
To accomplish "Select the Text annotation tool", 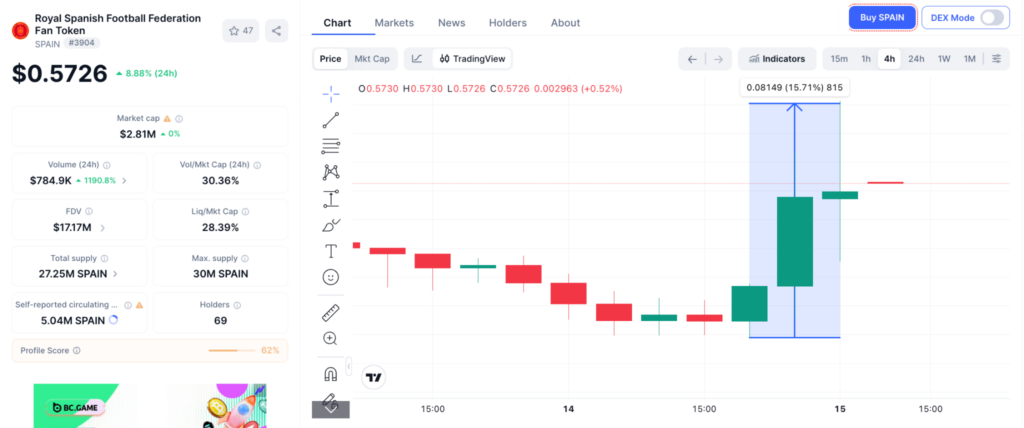I will tap(331, 251).
